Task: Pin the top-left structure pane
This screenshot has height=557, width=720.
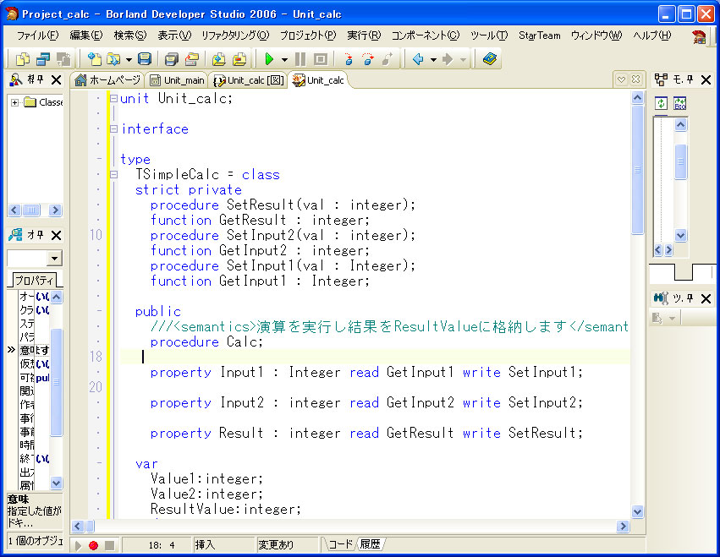Action: pos(40,79)
